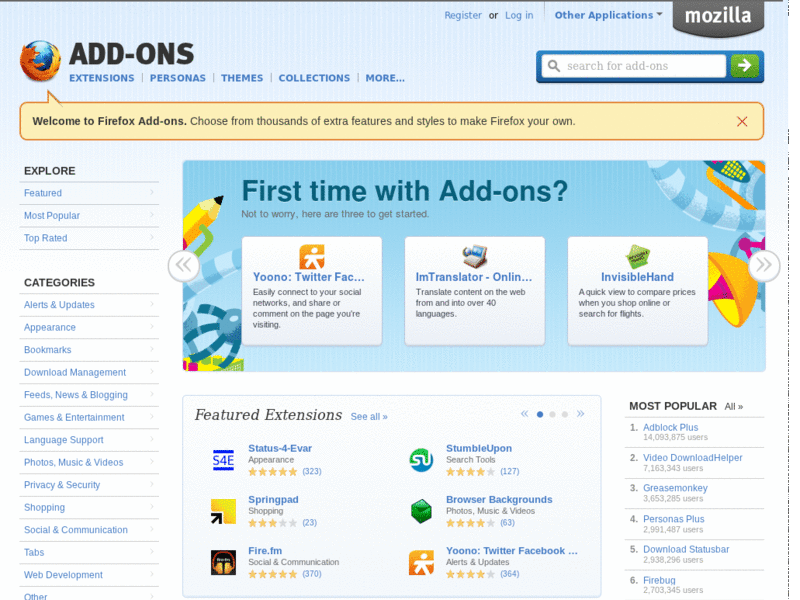Open the Extensions nav item

click(x=102, y=78)
